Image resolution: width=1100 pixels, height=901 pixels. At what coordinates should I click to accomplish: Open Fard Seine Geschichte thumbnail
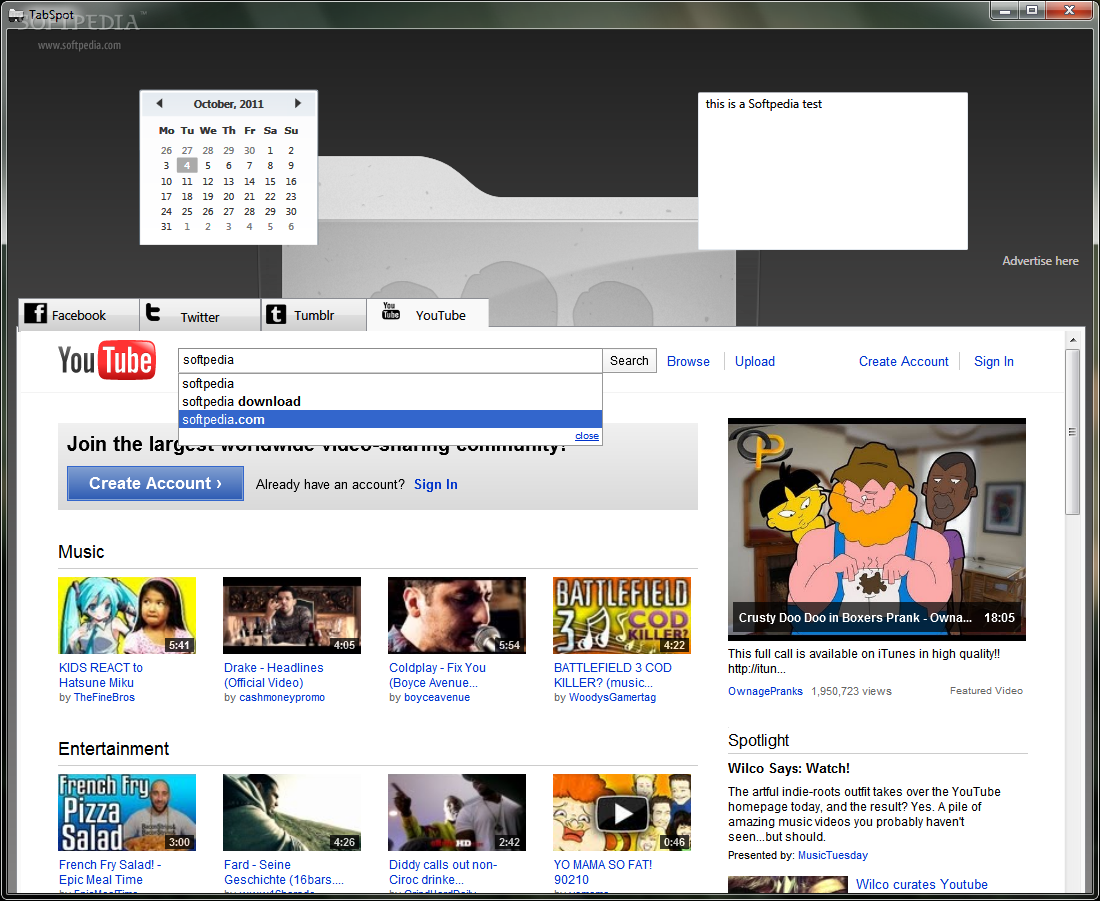pos(292,813)
